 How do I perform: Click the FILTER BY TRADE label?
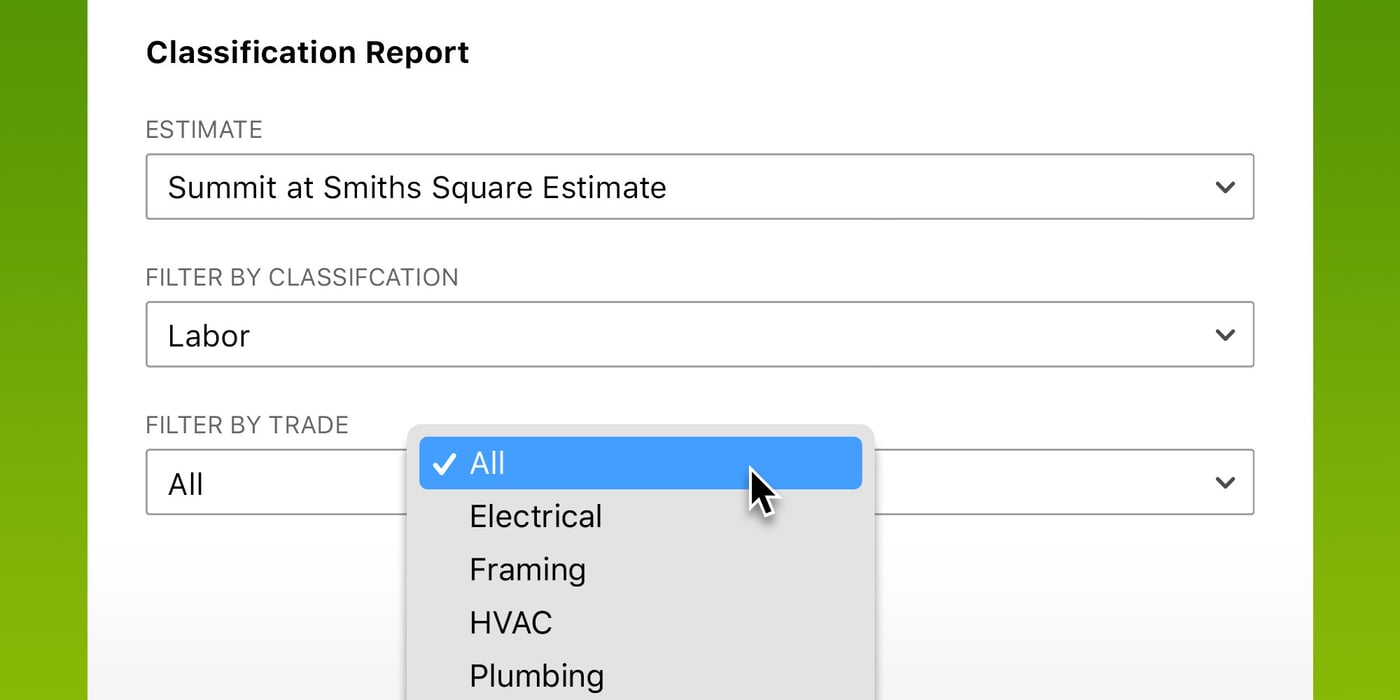(x=247, y=425)
